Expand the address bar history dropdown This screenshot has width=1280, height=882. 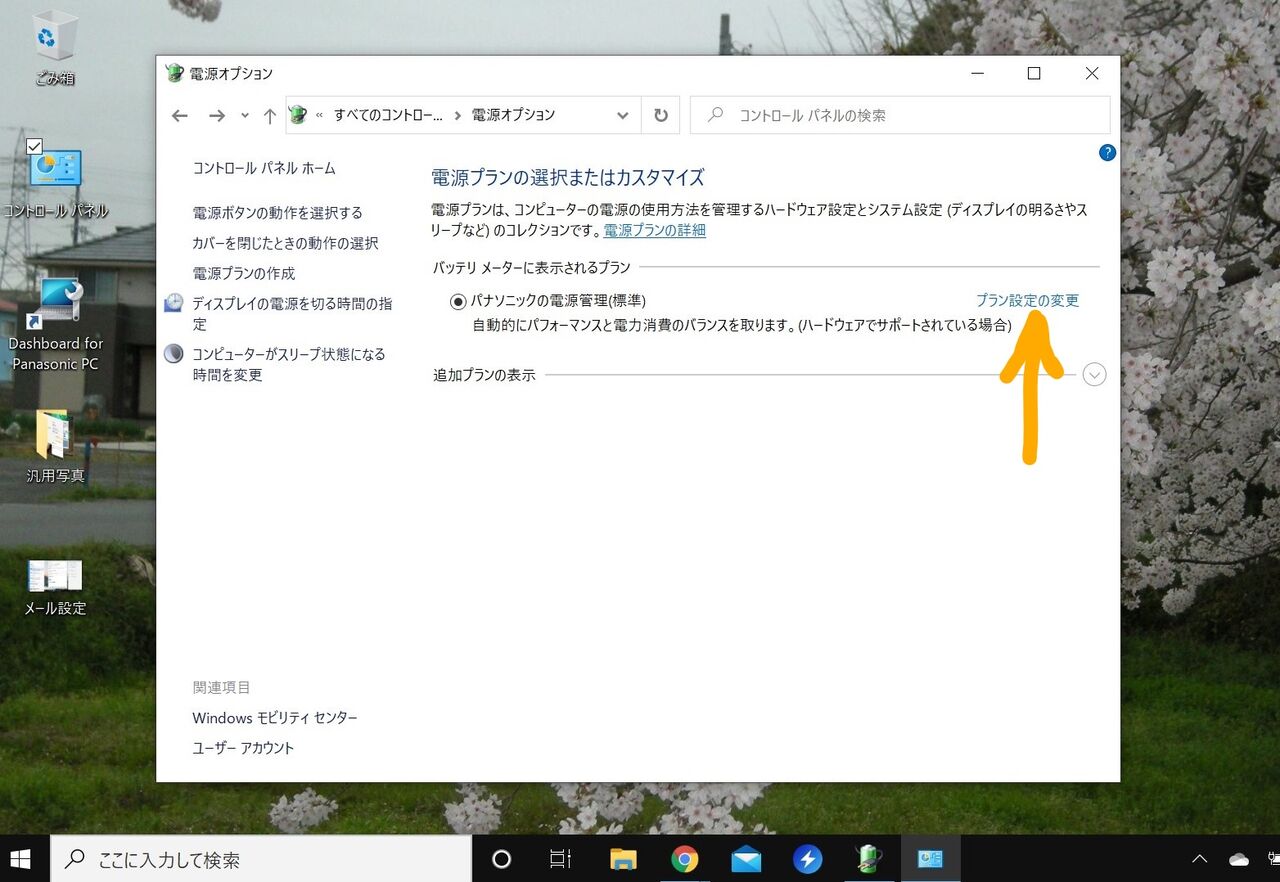coord(623,115)
